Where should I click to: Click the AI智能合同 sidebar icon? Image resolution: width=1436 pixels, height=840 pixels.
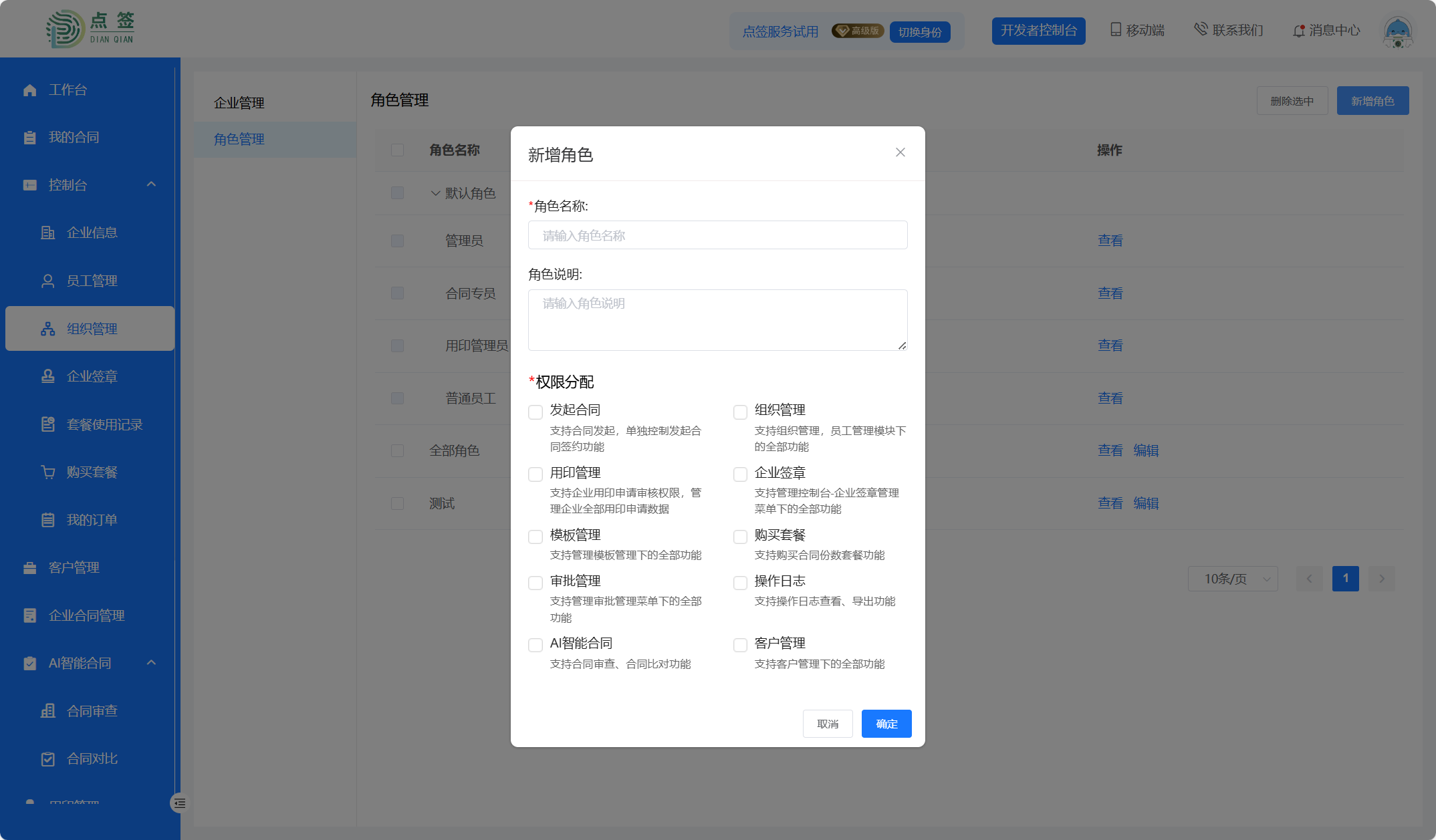pyautogui.click(x=30, y=663)
